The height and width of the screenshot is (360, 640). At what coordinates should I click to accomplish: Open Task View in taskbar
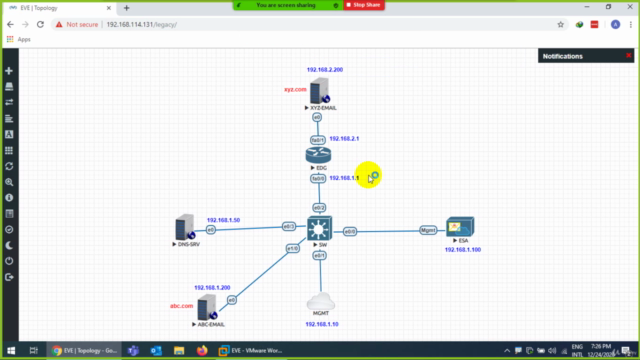pos(33,350)
